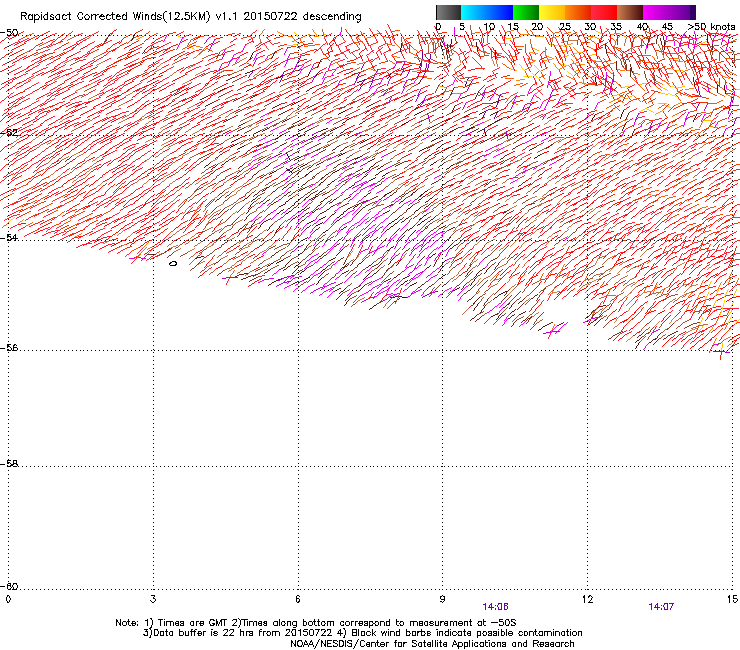The width and height of the screenshot is (740, 650).
Task: Click the '3' longitude axis label
Action: tap(153, 599)
